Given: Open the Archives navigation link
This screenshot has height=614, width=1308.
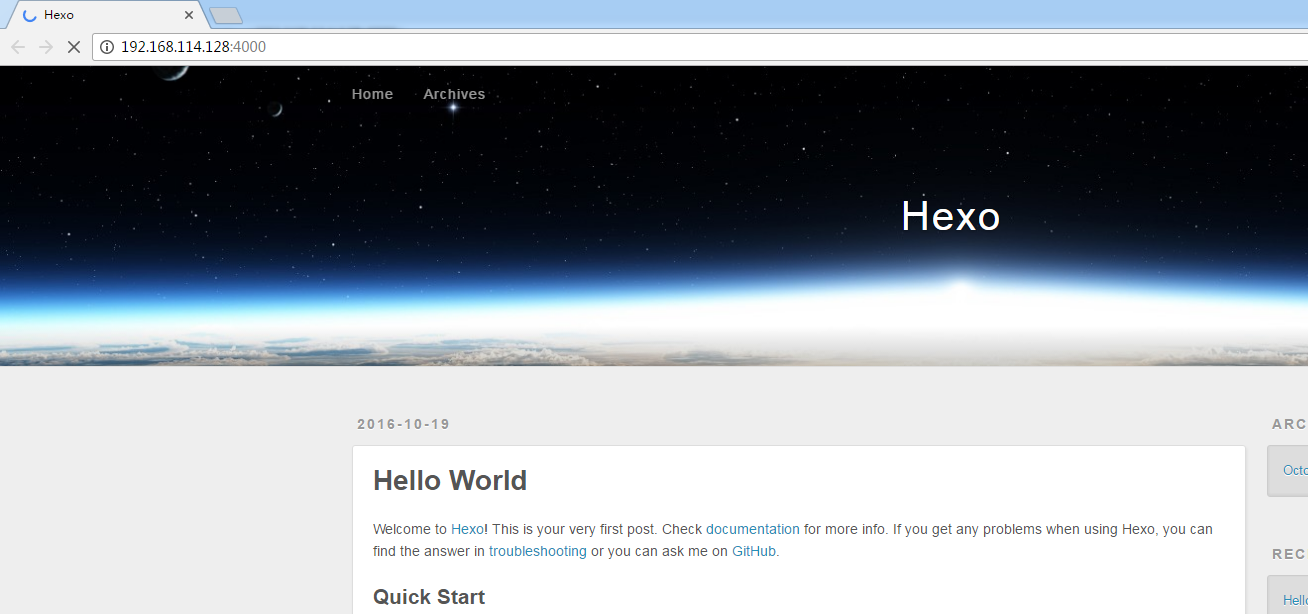Looking at the screenshot, I should point(454,94).
